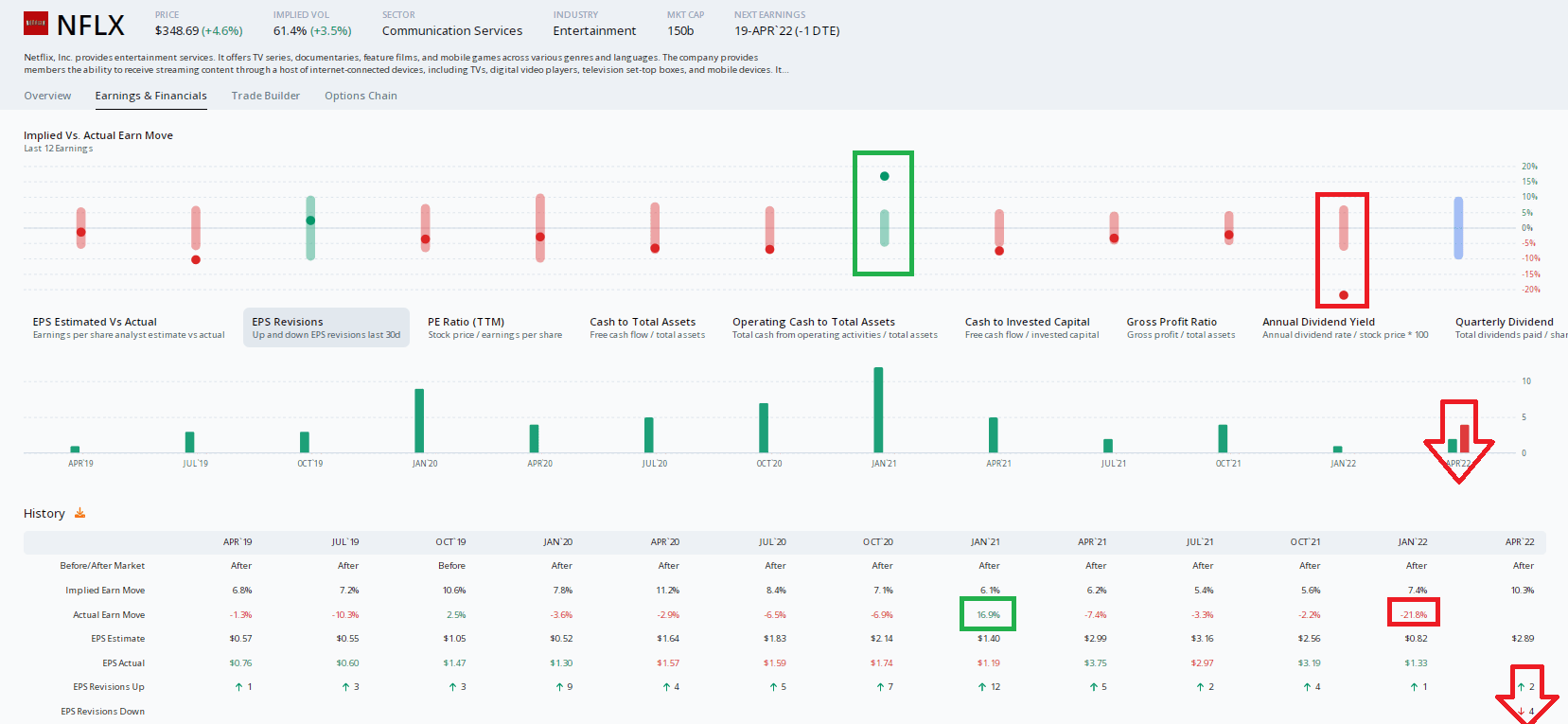Select the EPS Revisions metric tab
Viewport: 1568px width, 724px height.
tap(326, 327)
